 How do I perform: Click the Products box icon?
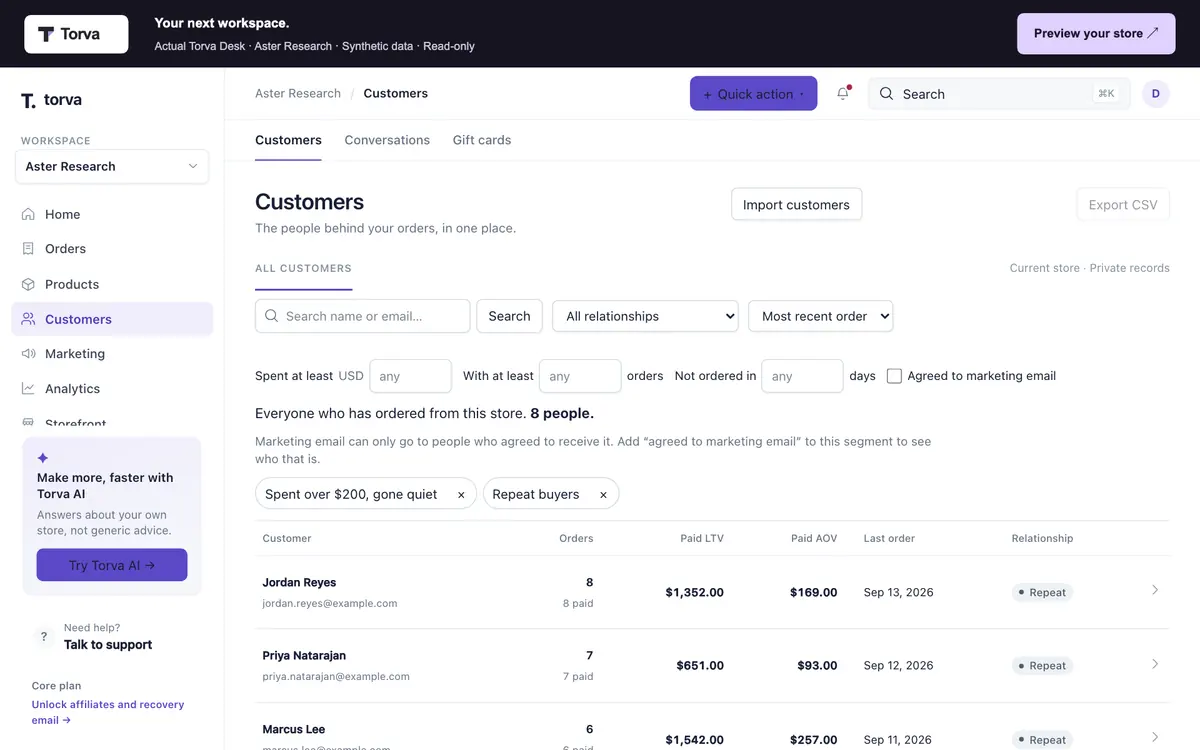pyautogui.click(x=28, y=284)
